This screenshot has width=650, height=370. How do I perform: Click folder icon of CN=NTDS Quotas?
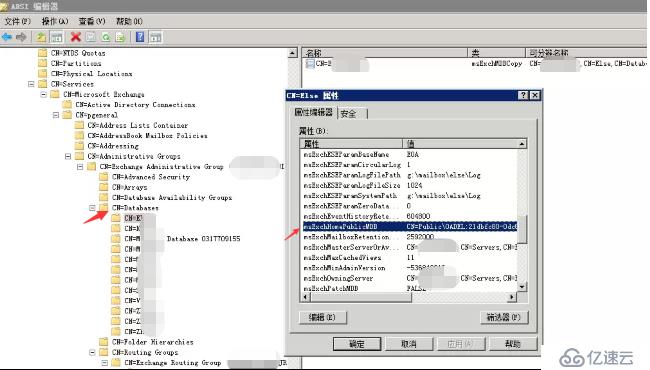(42, 53)
